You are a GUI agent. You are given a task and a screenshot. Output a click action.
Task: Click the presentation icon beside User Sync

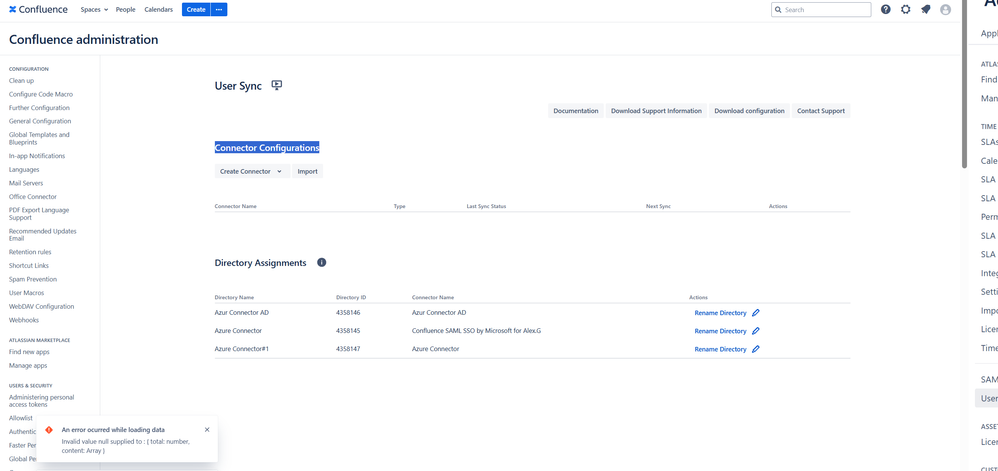coord(276,85)
